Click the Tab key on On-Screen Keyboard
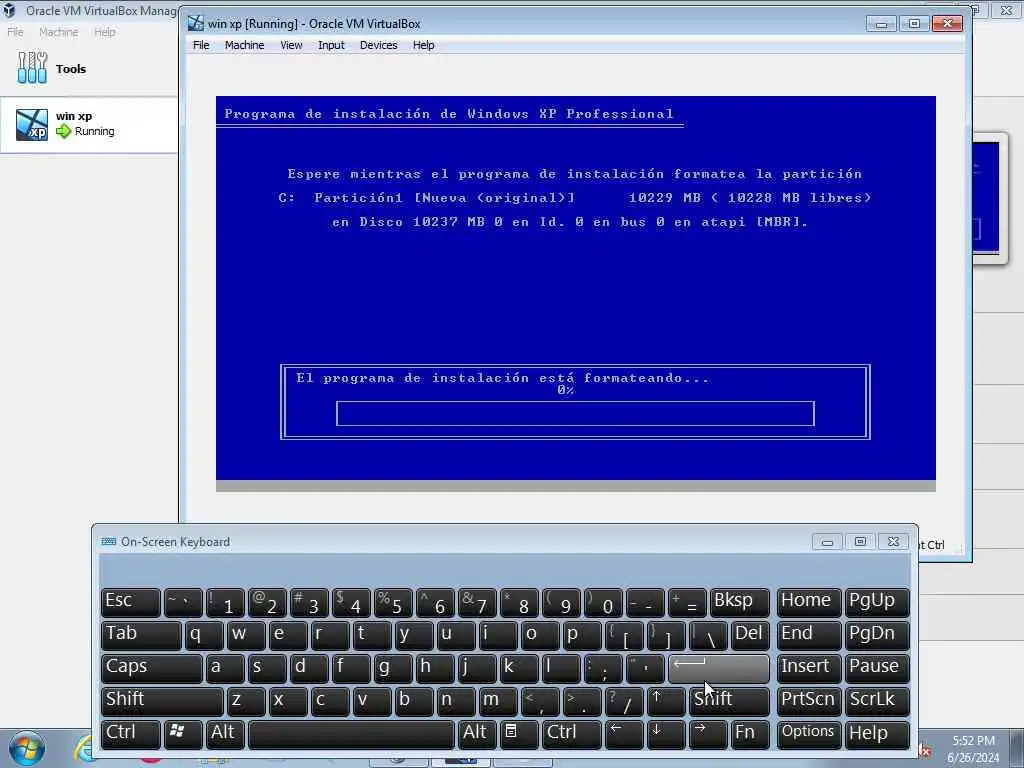 (x=141, y=635)
